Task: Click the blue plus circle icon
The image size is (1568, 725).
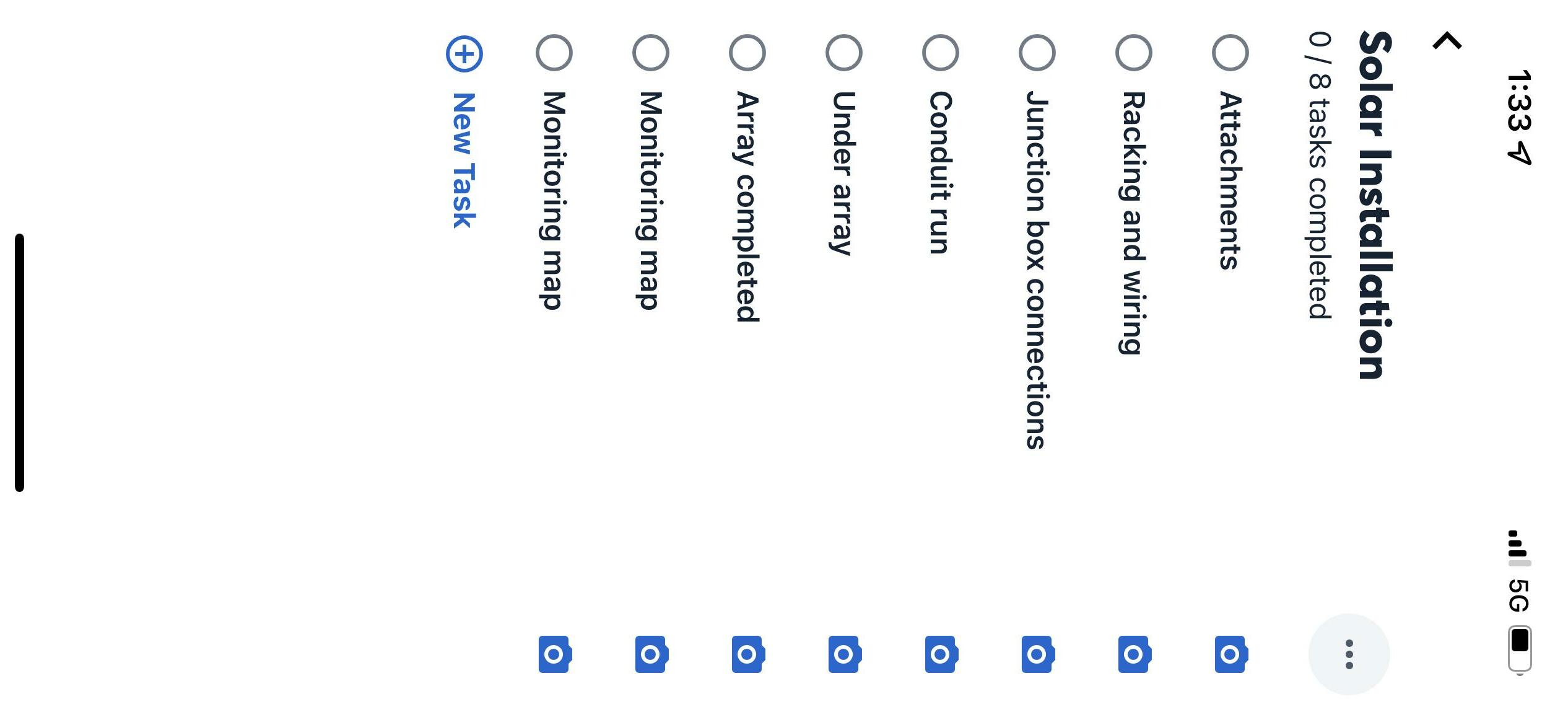Action: tap(464, 54)
